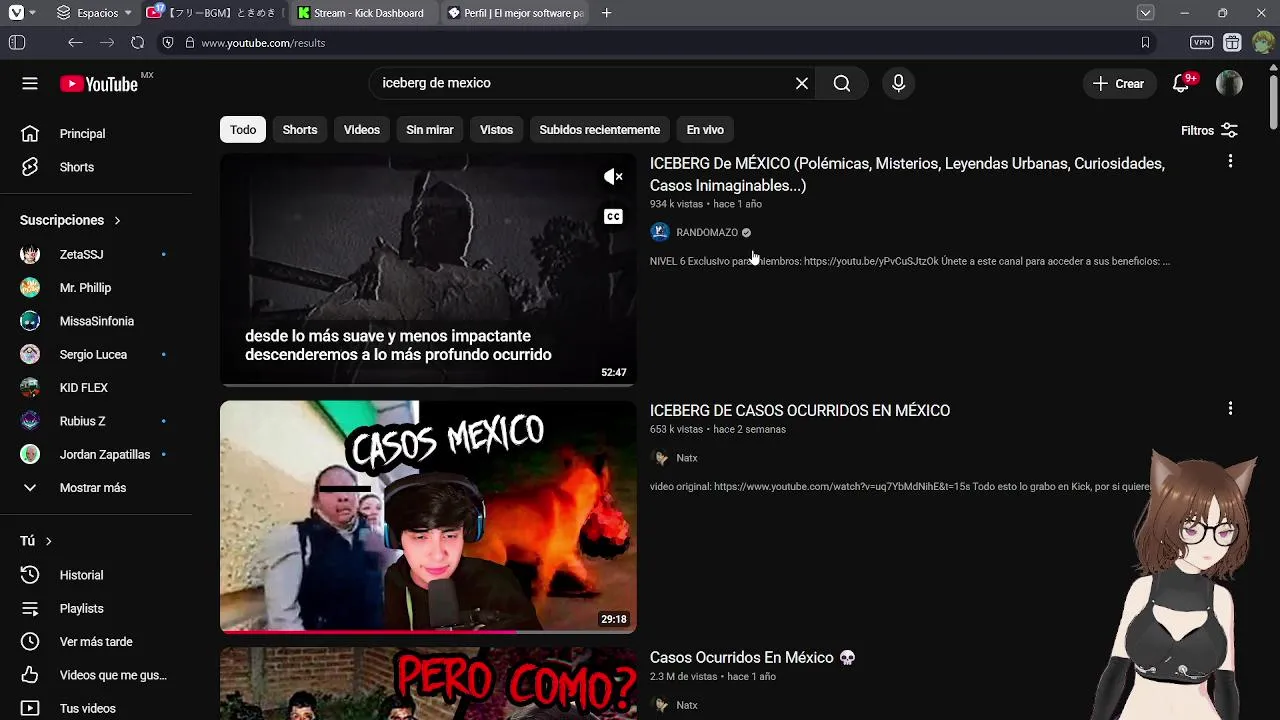This screenshot has height=720, width=1280.
Task: Select the Todo filter chip
Action: click(x=243, y=130)
